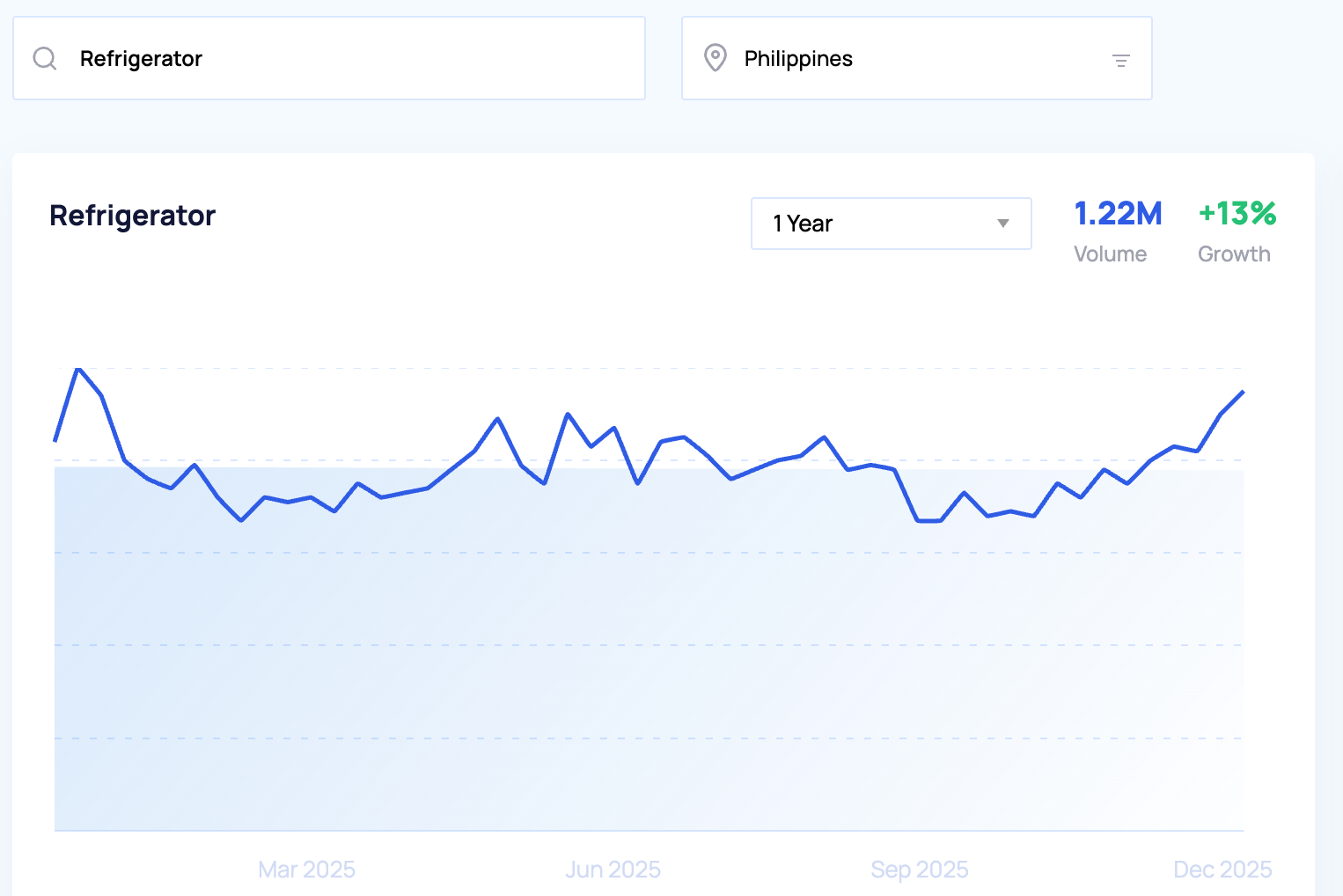
Task: Click the location pin icon
Action: 715,58
